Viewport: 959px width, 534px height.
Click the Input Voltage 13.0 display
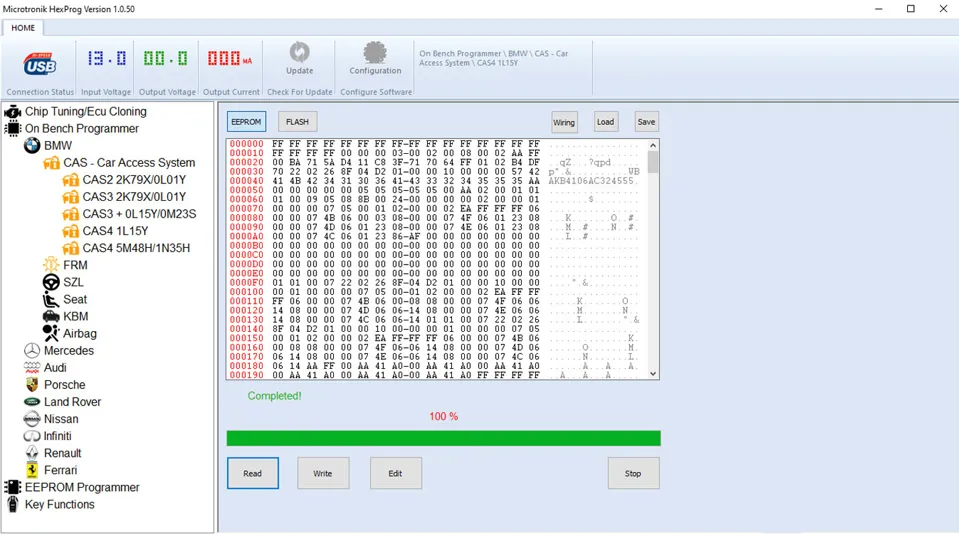coord(106,58)
